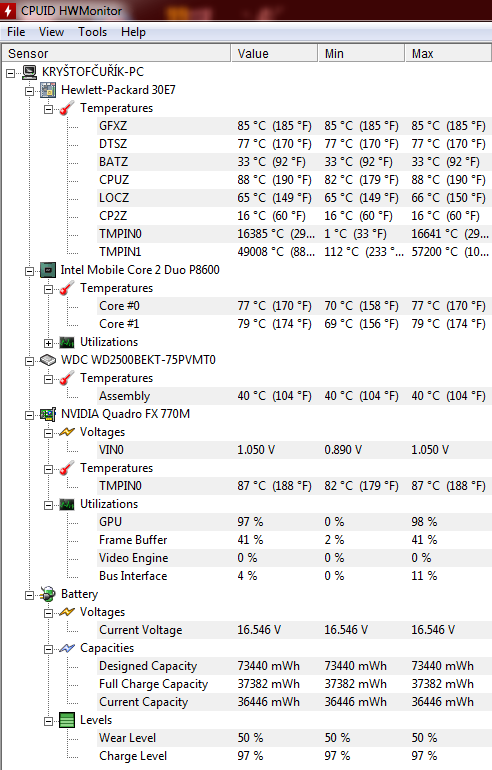
Task: Click the Battery device icon
Action: click(x=48, y=594)
